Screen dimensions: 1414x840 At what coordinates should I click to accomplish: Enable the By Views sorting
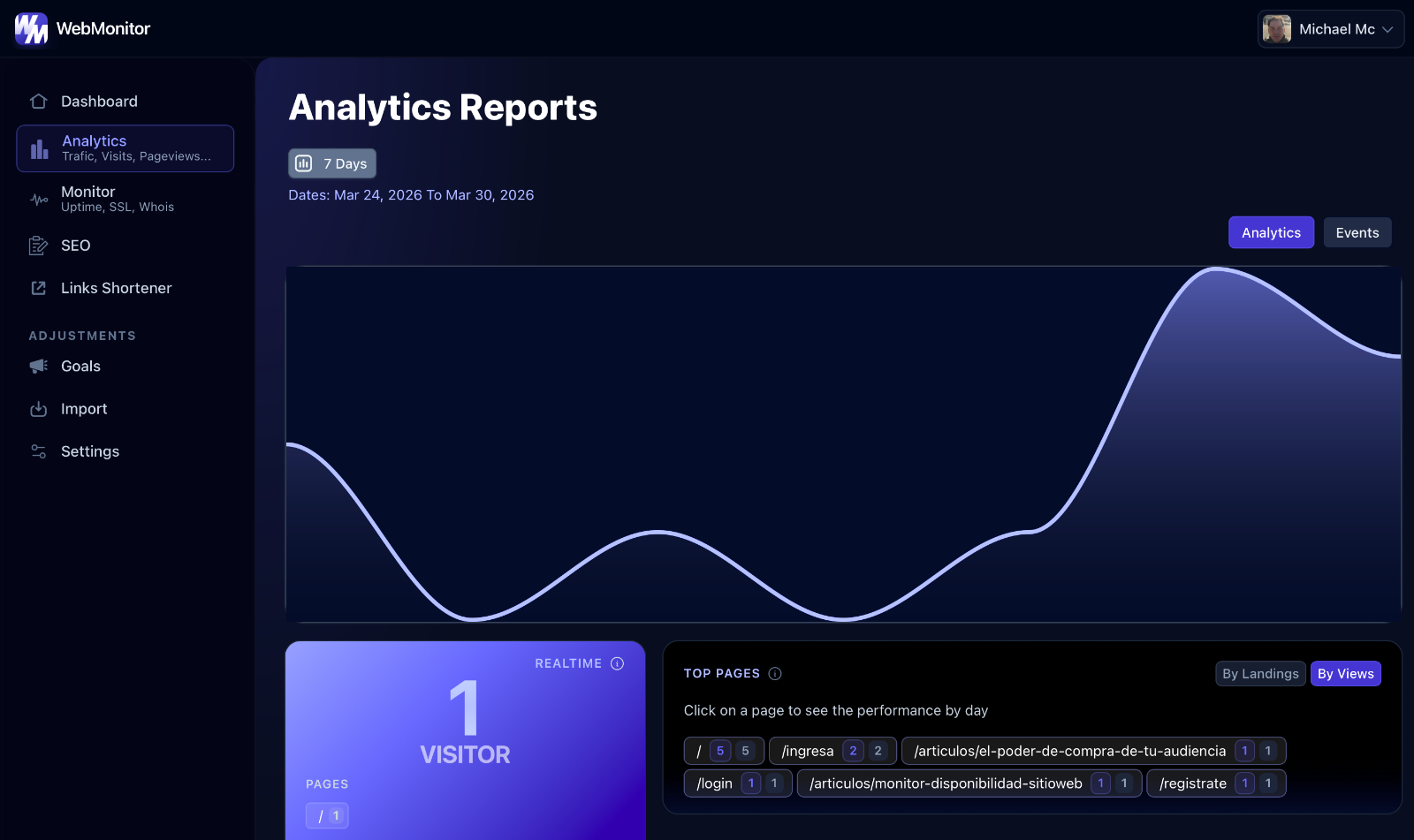click(1346, 673)
